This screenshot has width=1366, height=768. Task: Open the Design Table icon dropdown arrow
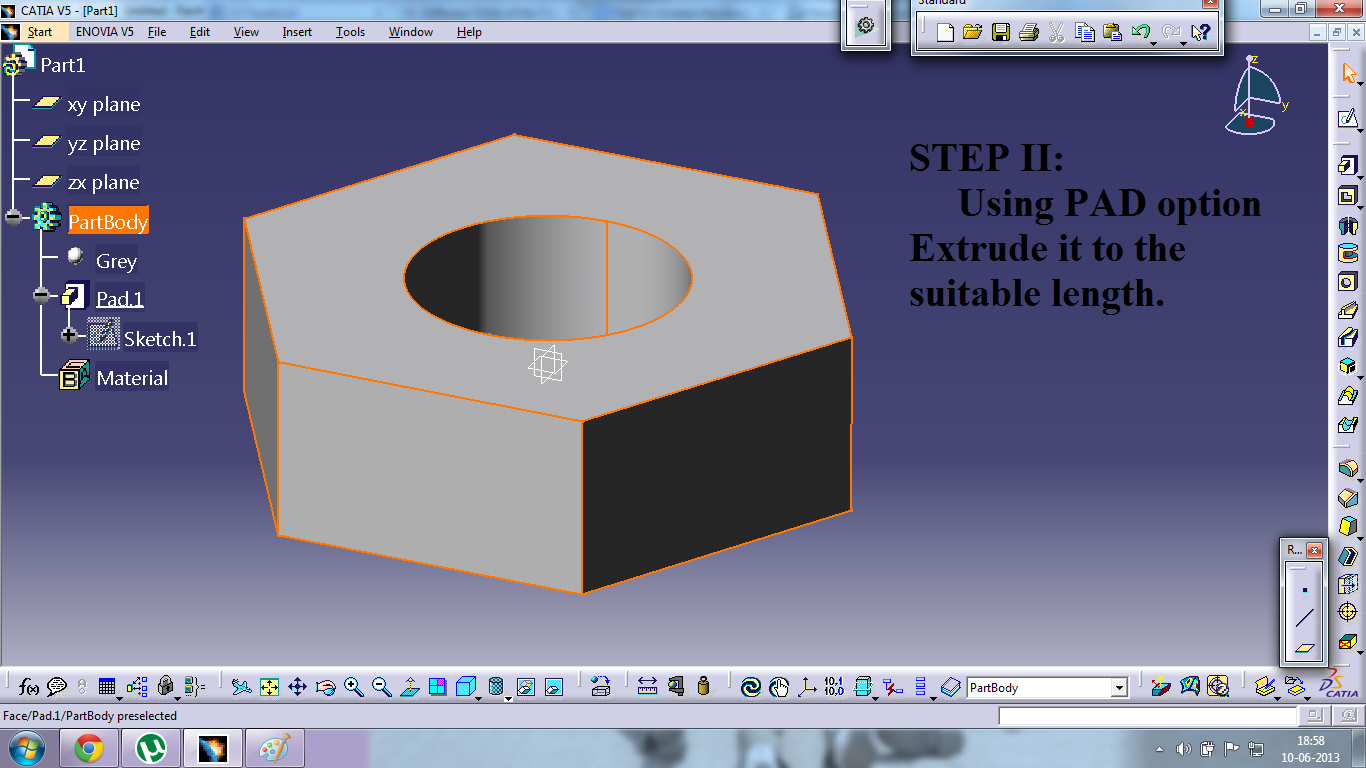pos(119,697)
